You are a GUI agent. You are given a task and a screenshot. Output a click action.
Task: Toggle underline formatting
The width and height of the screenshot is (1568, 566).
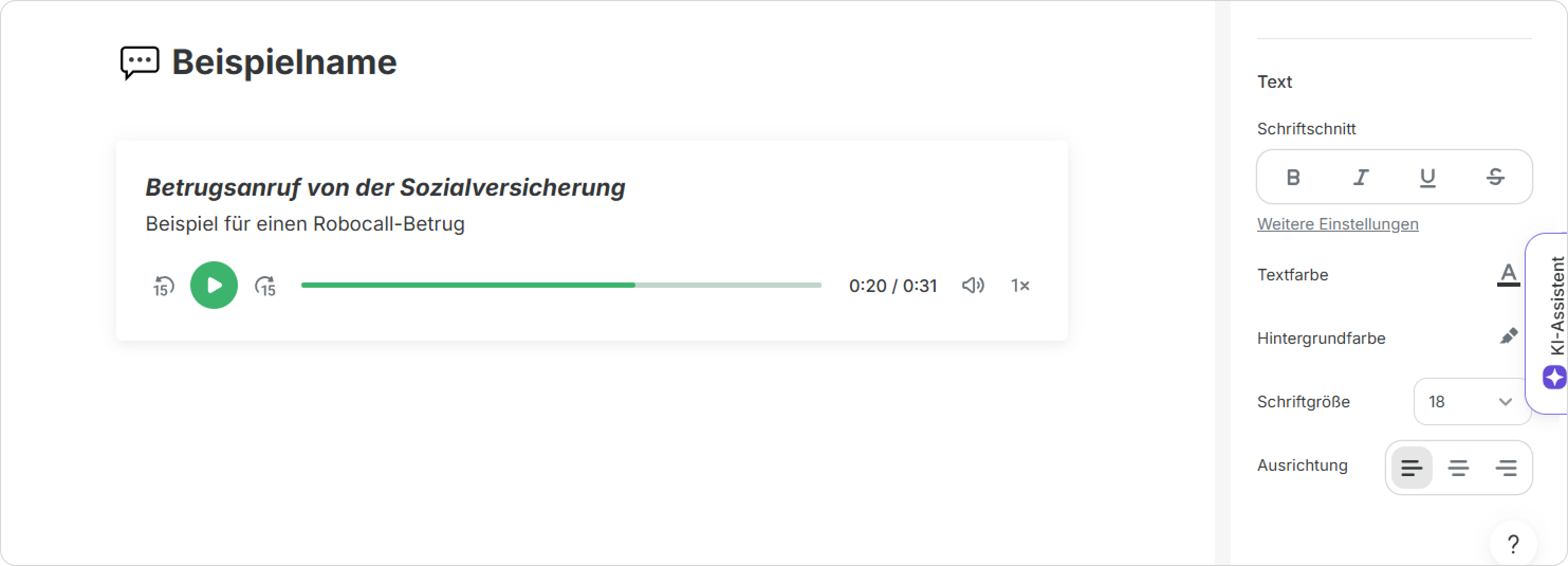(1427, 177)
